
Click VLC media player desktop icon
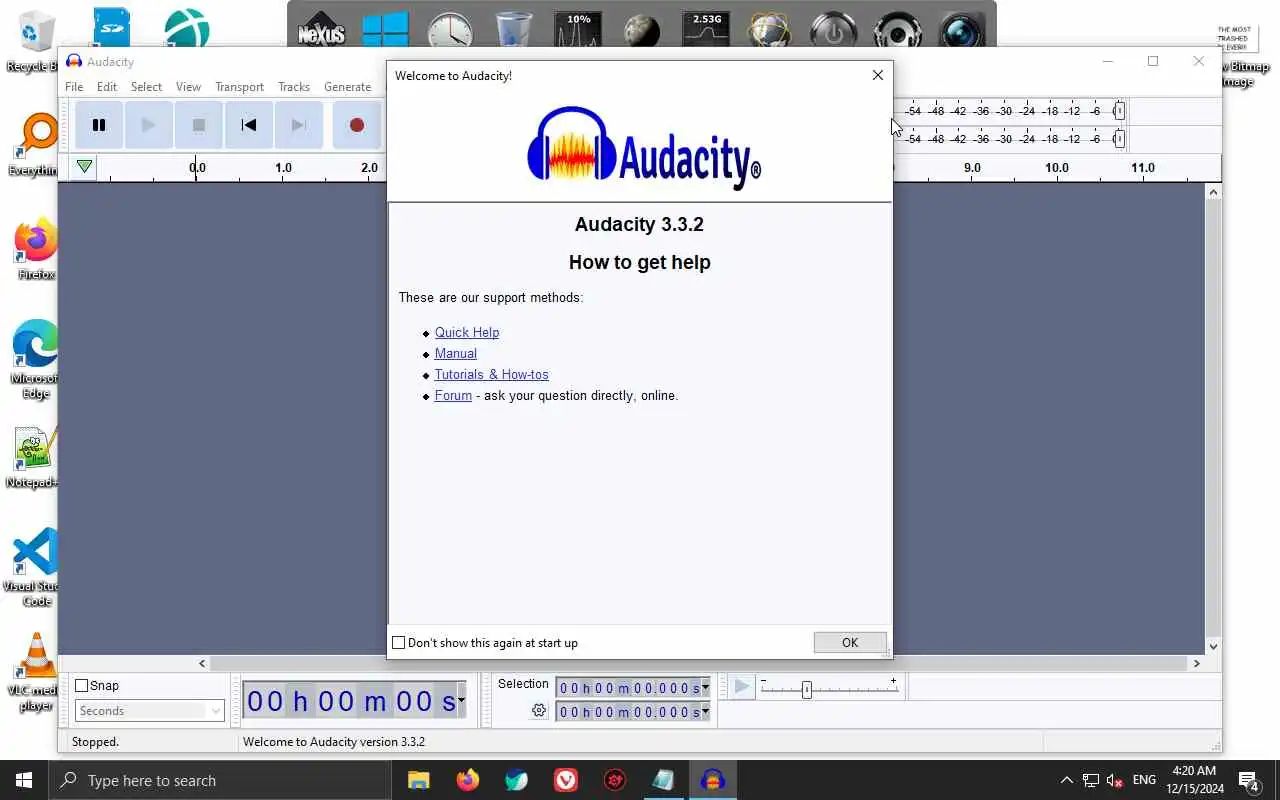coord(36,670)
